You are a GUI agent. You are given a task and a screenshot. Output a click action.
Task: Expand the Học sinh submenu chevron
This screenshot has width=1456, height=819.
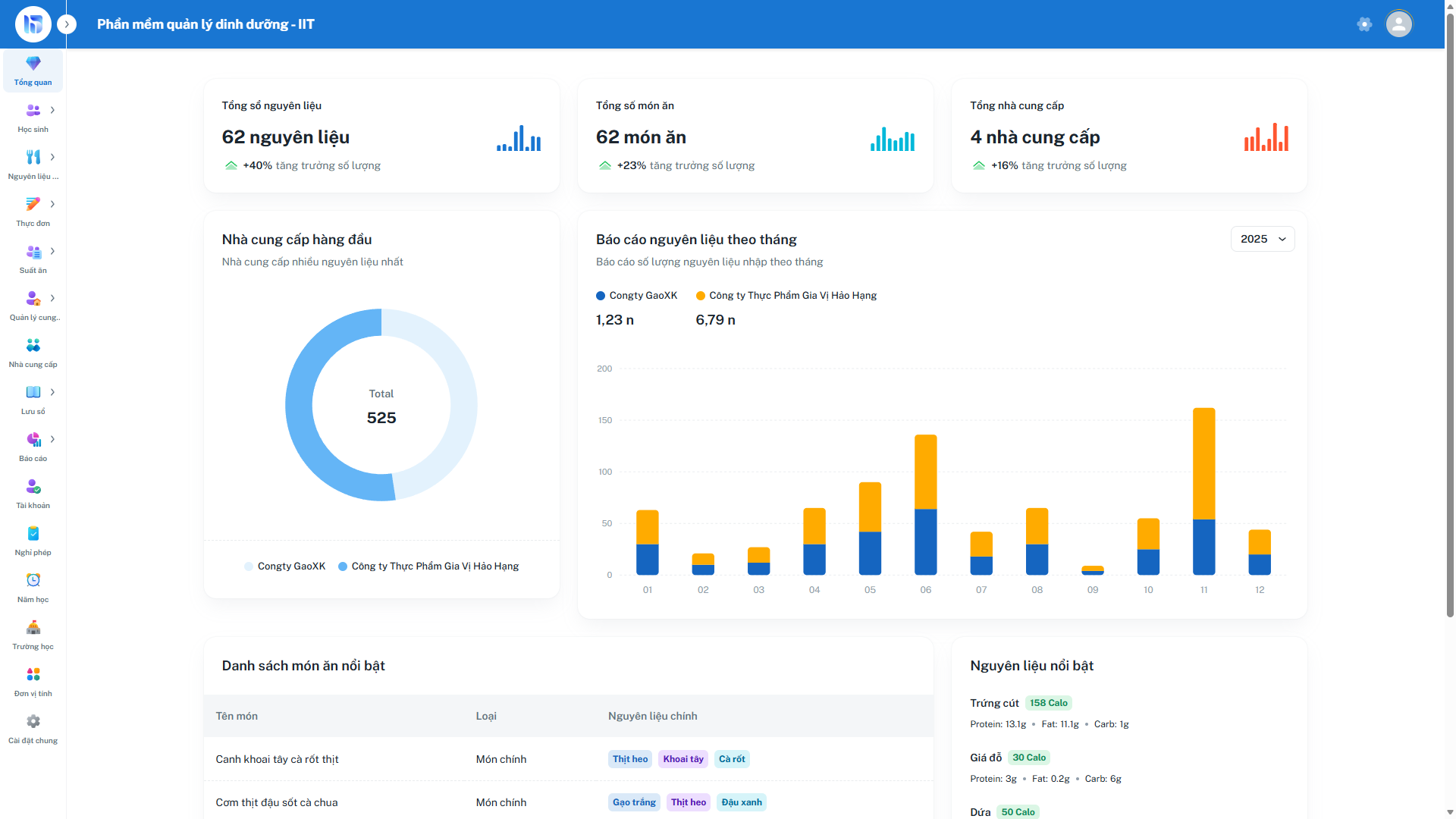point(52,110)
